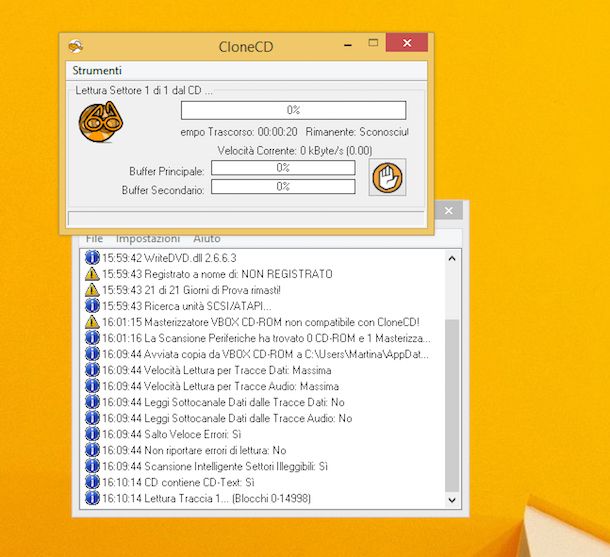Click info icon beside Ricerca unità SCSI/ATAPI

tap(92, 306)
